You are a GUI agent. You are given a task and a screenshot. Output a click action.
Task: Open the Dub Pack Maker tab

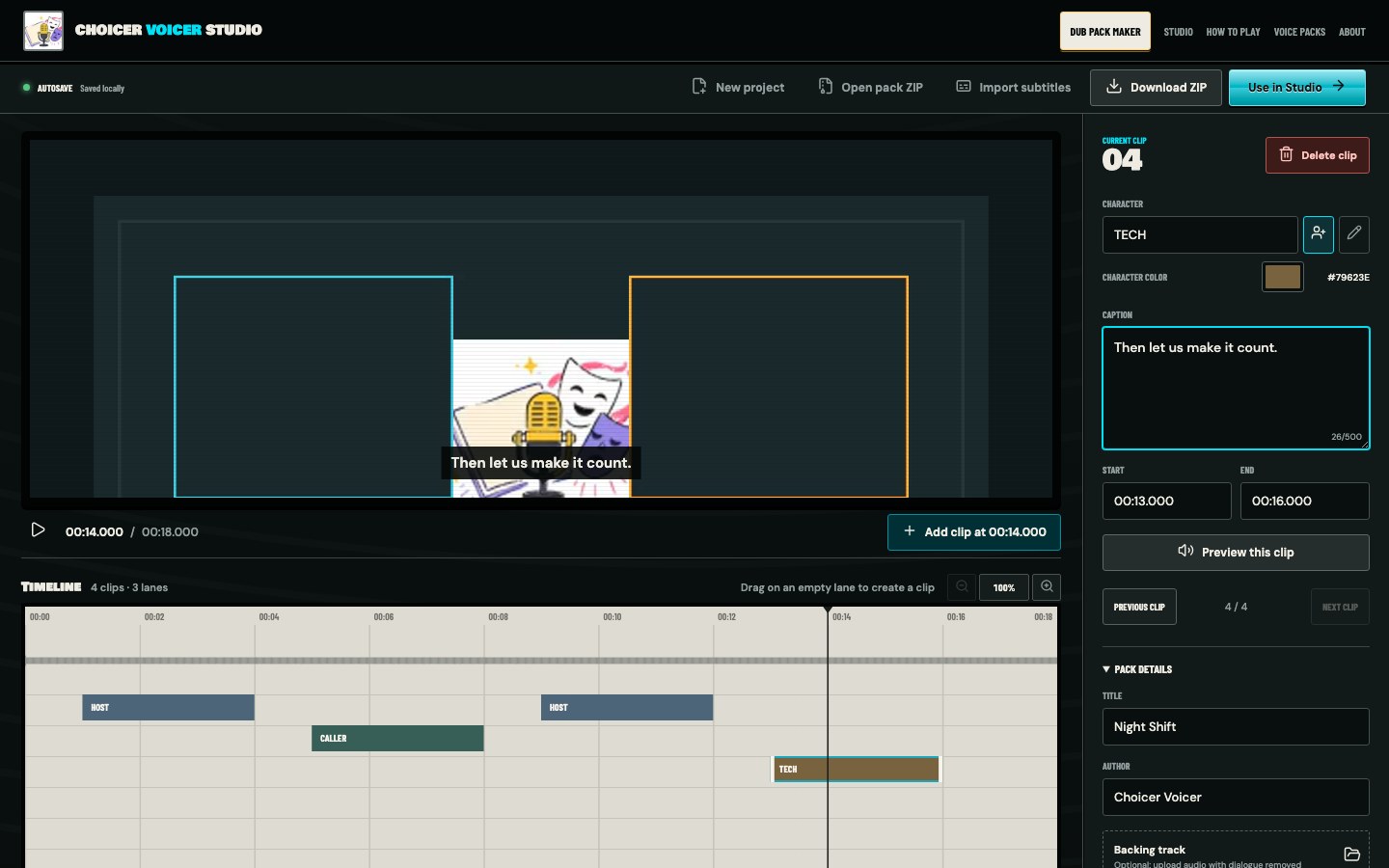[x=1105, y=32]
